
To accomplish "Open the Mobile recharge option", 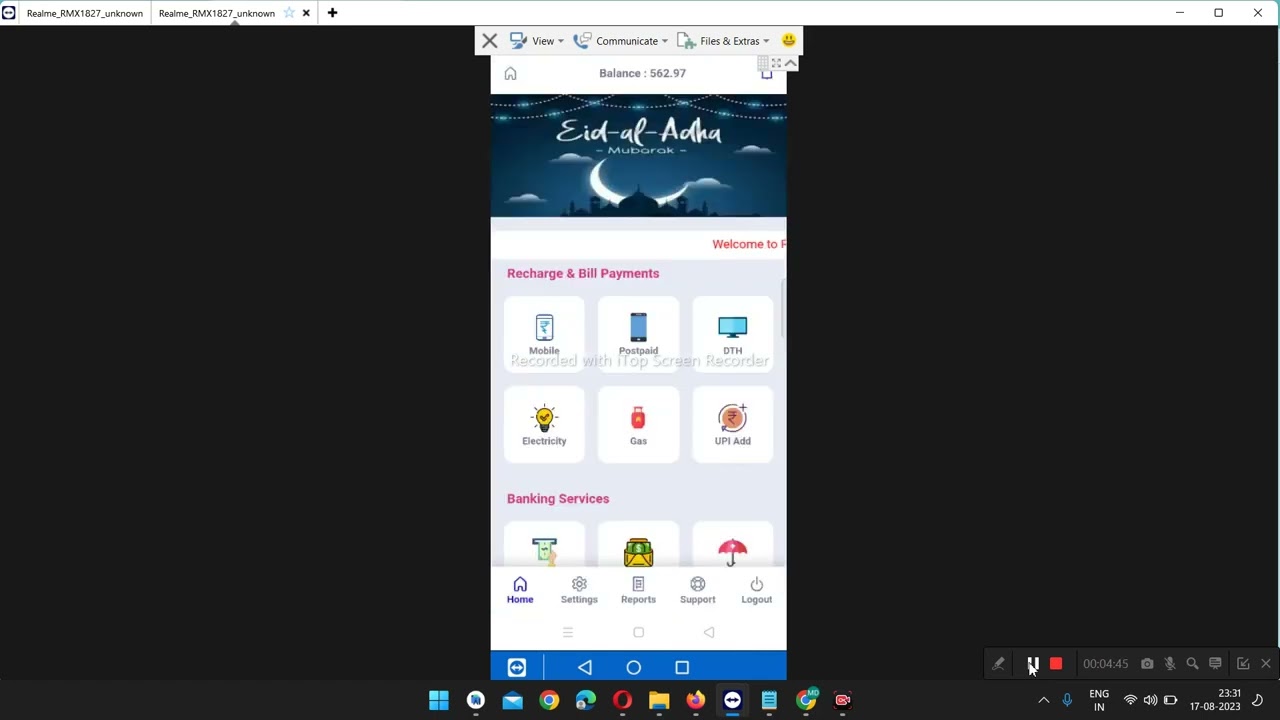I will (x=544, y=335).
